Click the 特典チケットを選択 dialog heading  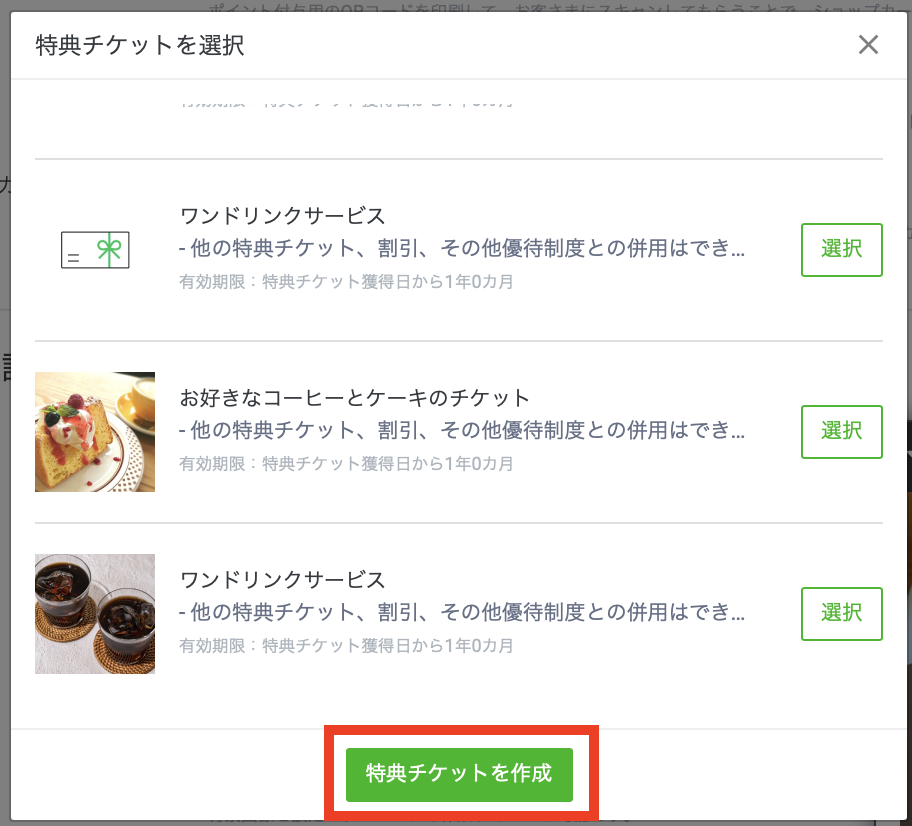tap(140, 46)
